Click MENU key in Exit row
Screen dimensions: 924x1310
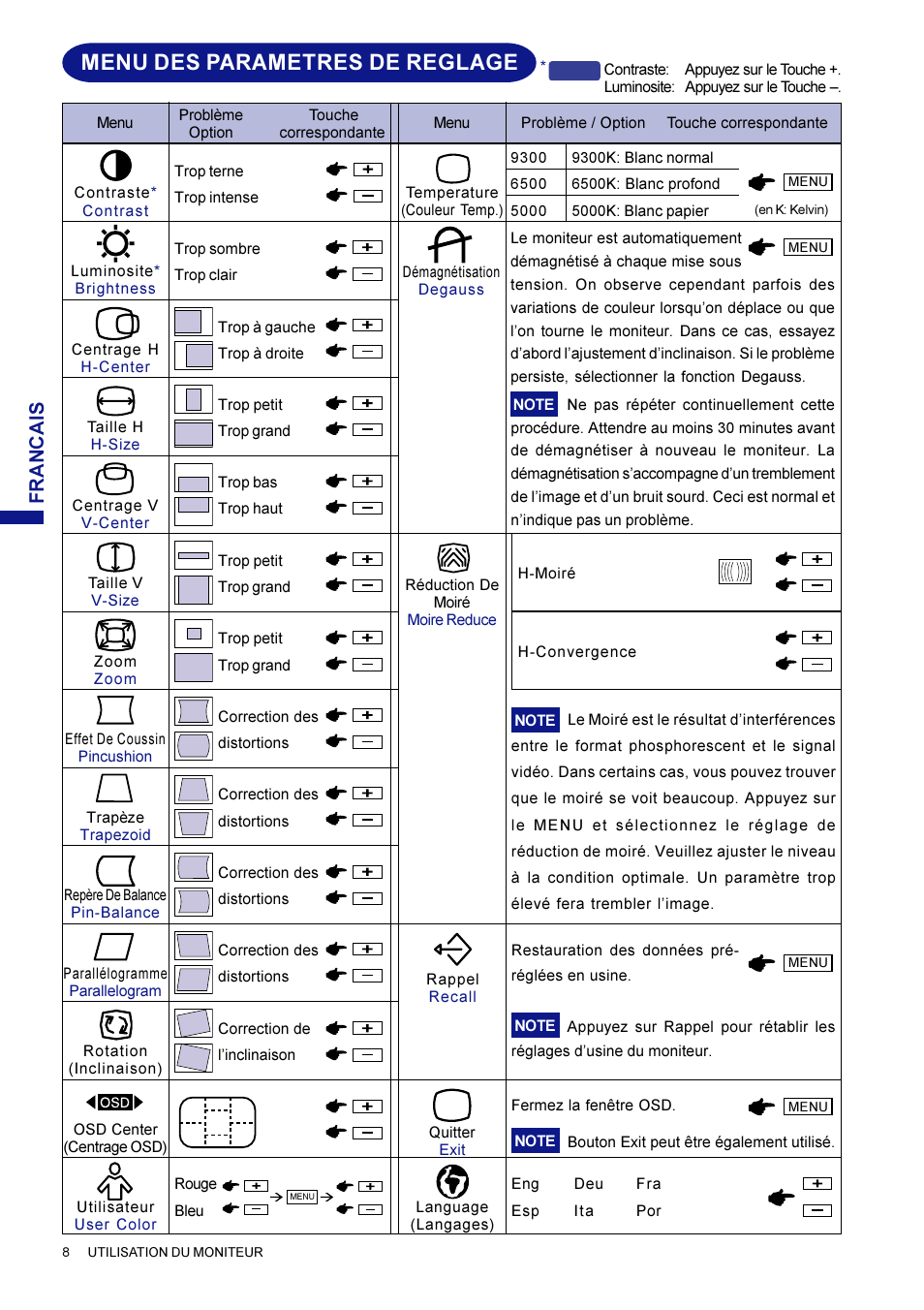808,1107
